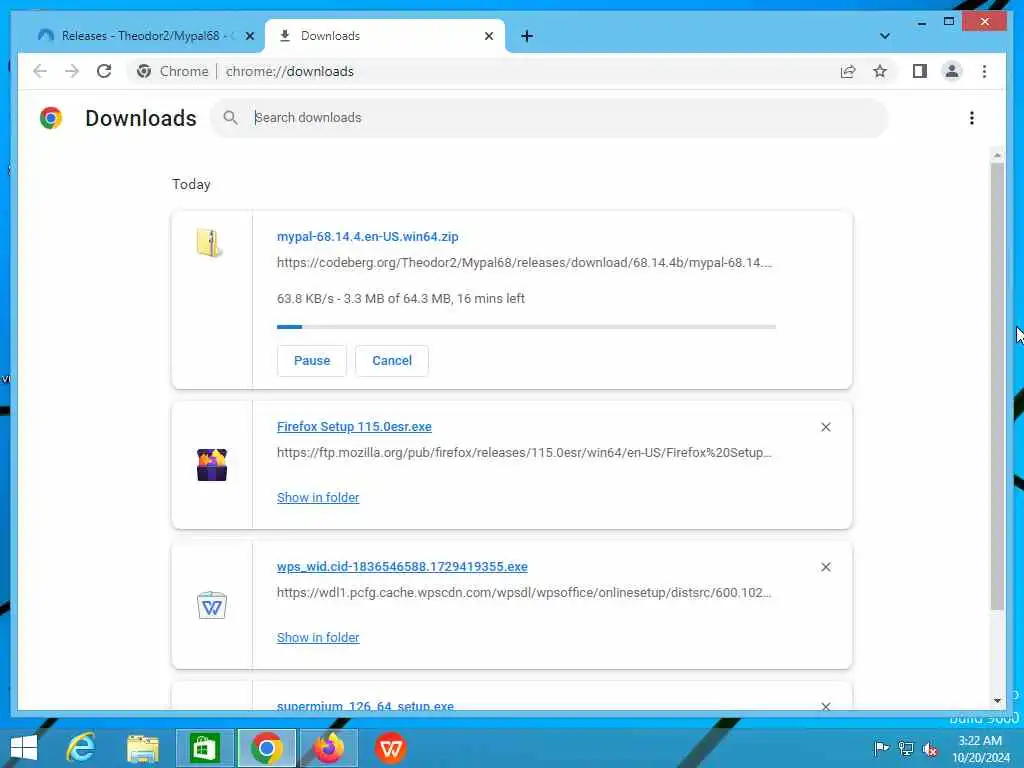This screenshot has height=768, width=1024.
Task: Open the Windows Start button
Action: click(24, 748)
